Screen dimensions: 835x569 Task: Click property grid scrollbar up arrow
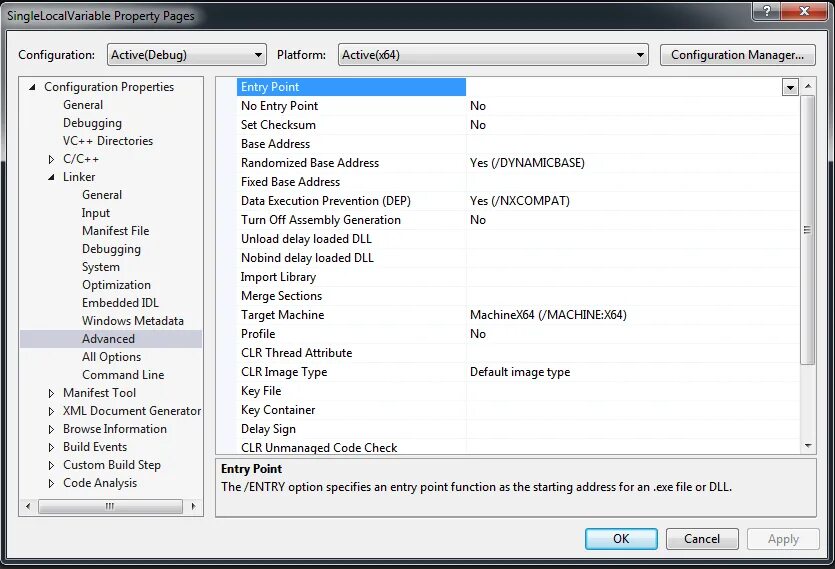tap(808, 86)
